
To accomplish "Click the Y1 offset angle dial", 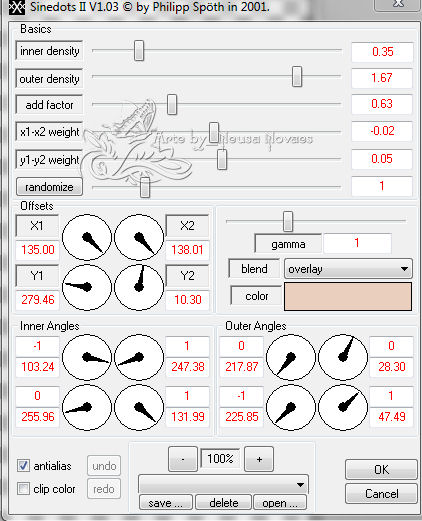I will 87,287.
